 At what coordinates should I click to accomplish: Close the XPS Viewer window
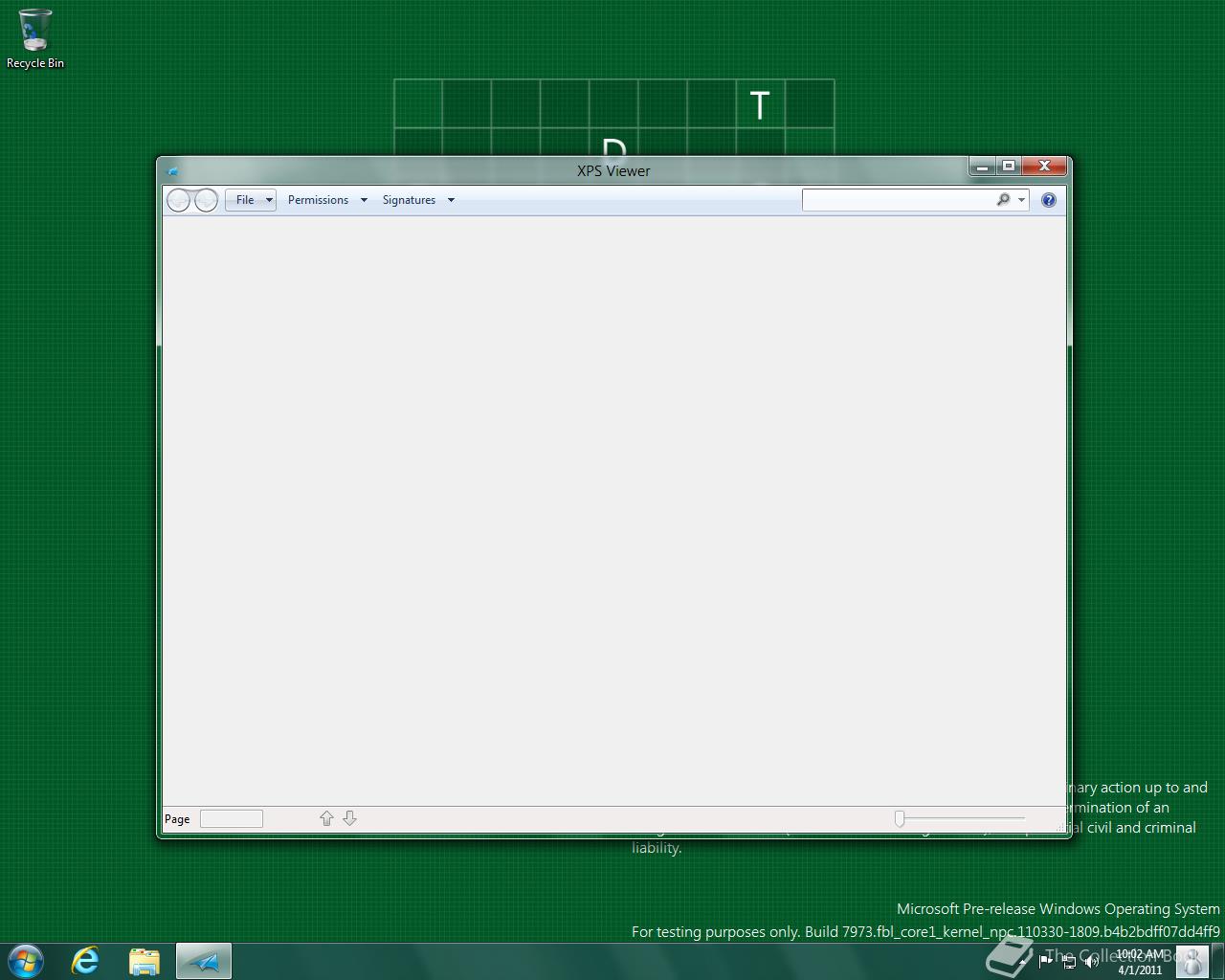pyautogui.click(x=1044, y=167)
